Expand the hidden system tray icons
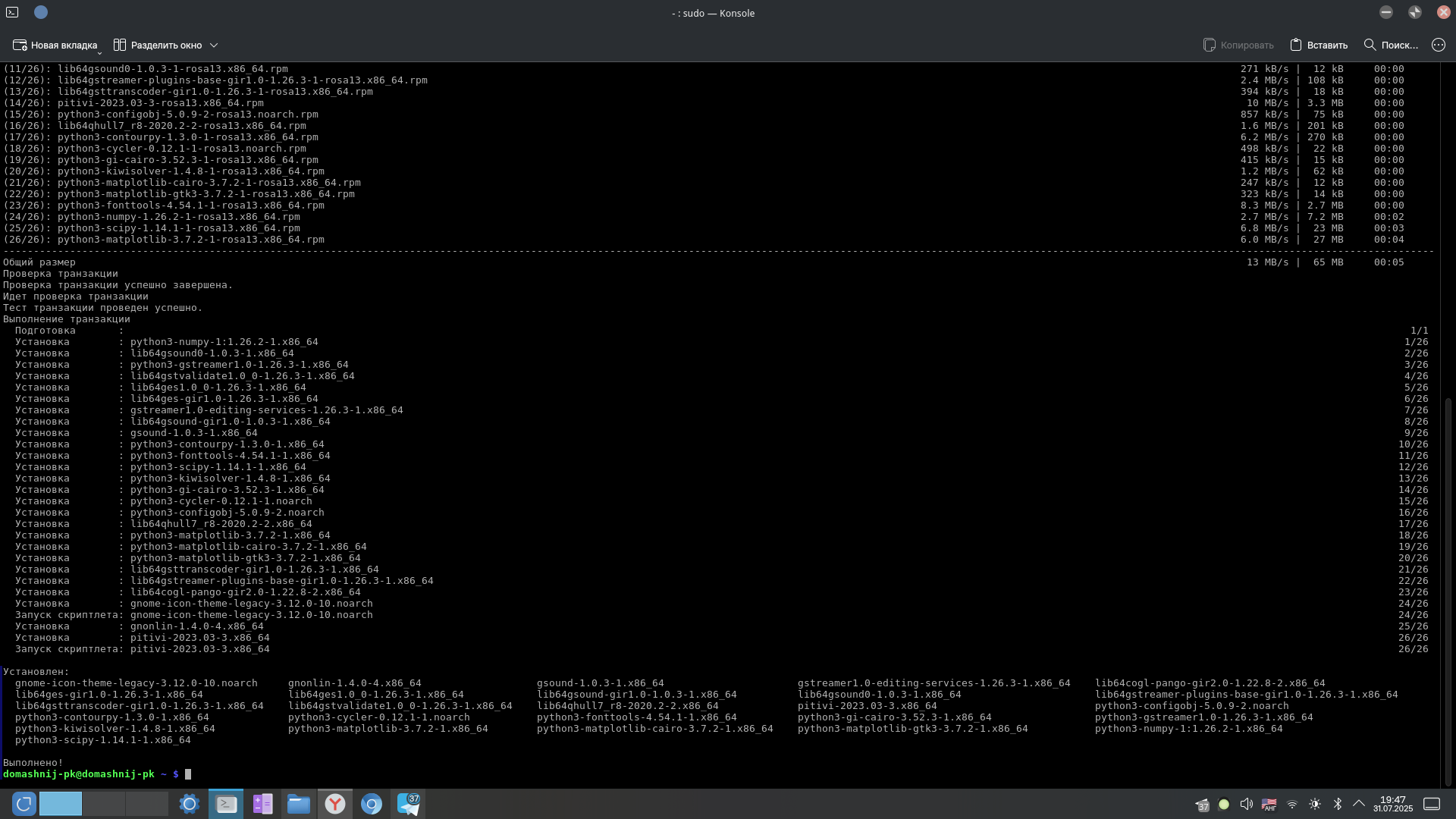The height and width of the screenshot is (819, 1456). 1359,804
